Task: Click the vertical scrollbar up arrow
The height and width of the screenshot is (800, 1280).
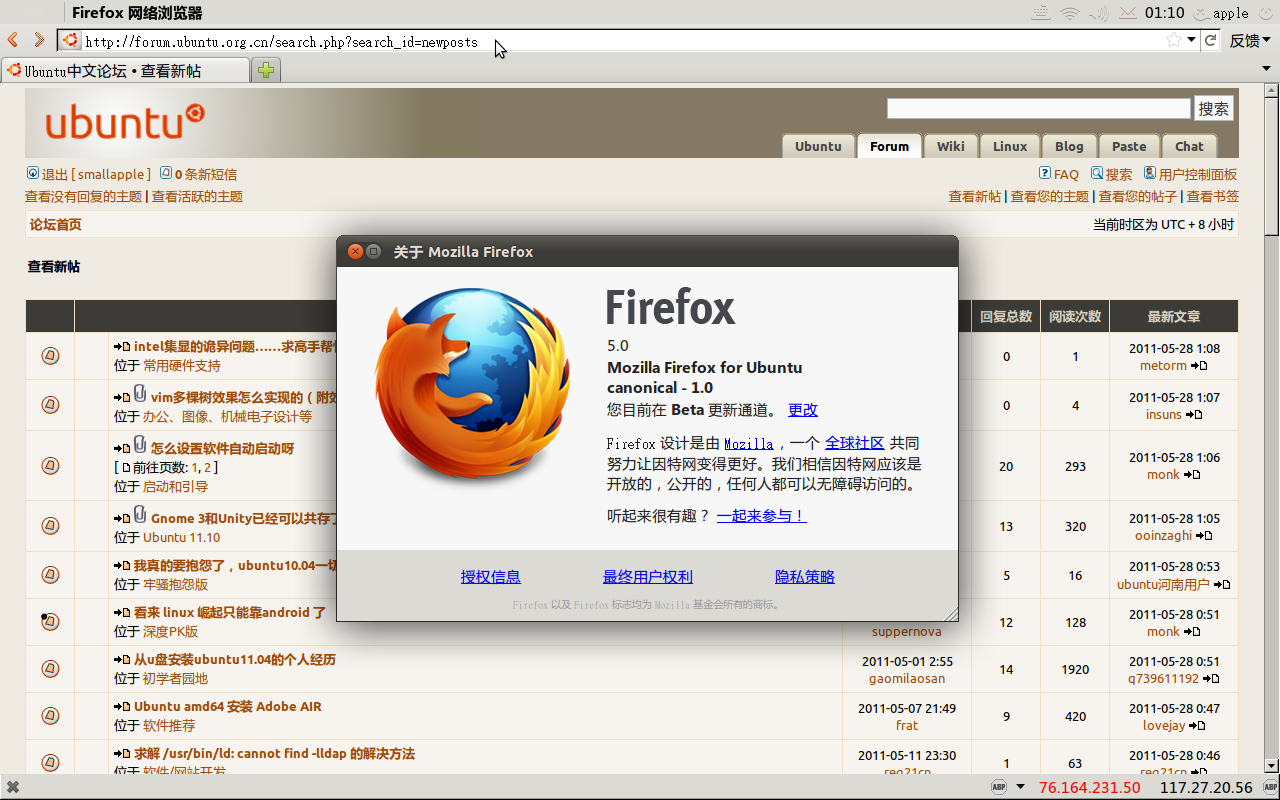Action: click(1271, 91)
